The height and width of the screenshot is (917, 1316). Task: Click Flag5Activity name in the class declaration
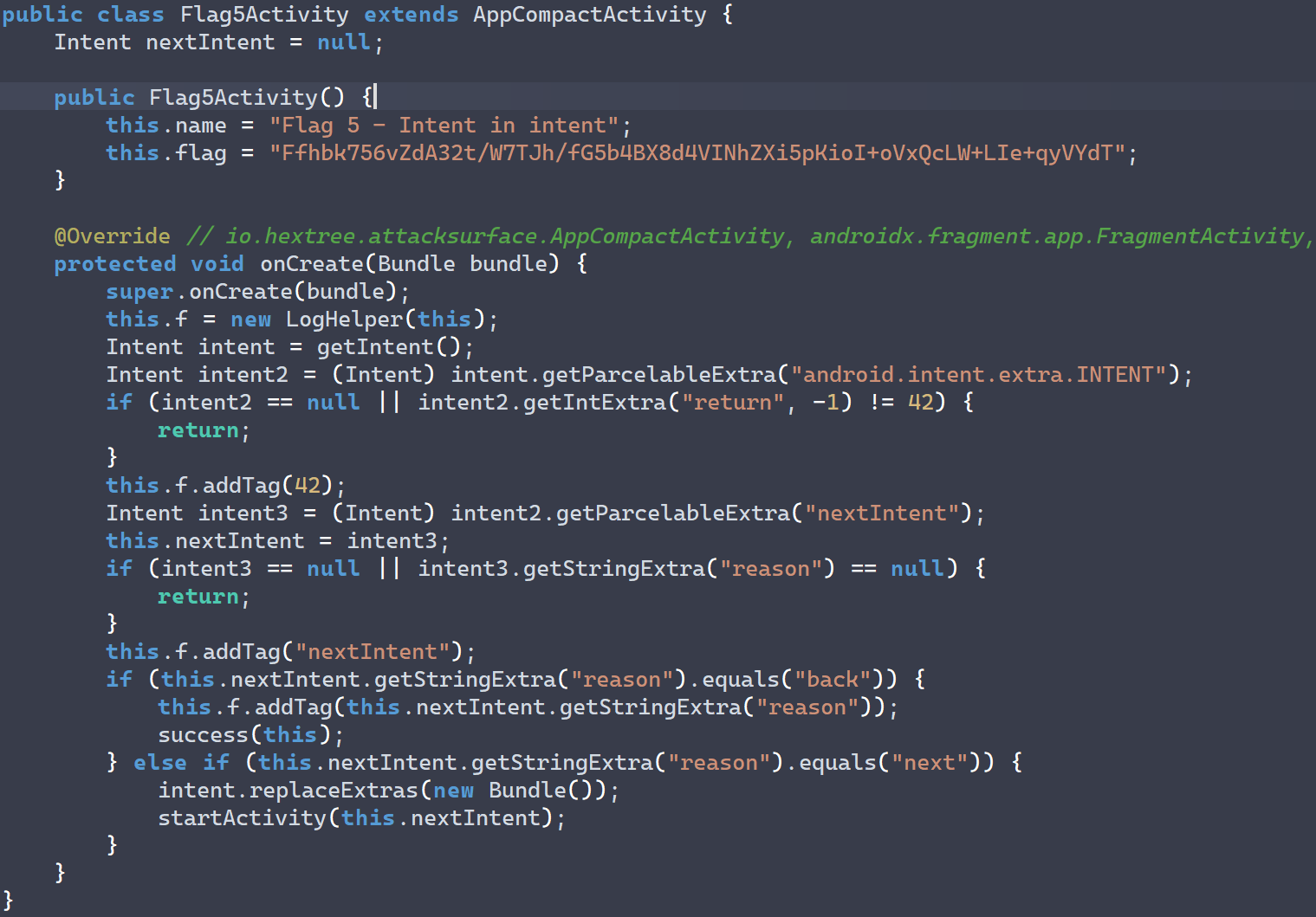pos(263,15)
